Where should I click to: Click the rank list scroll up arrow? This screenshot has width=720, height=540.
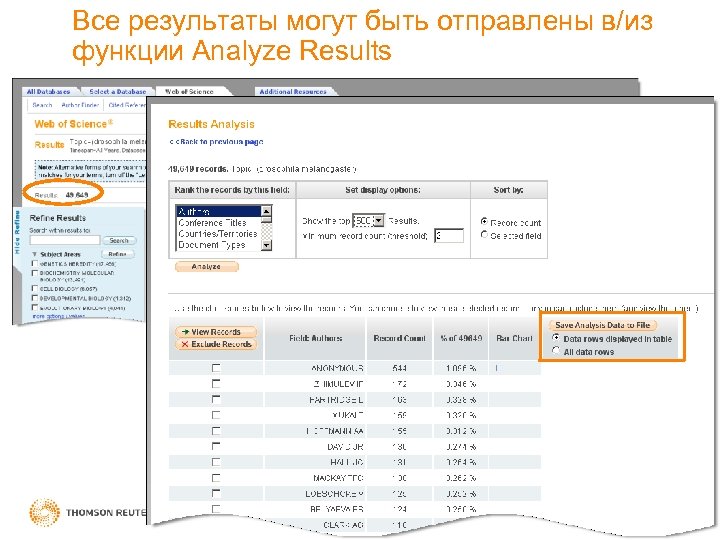coord(266,211)
